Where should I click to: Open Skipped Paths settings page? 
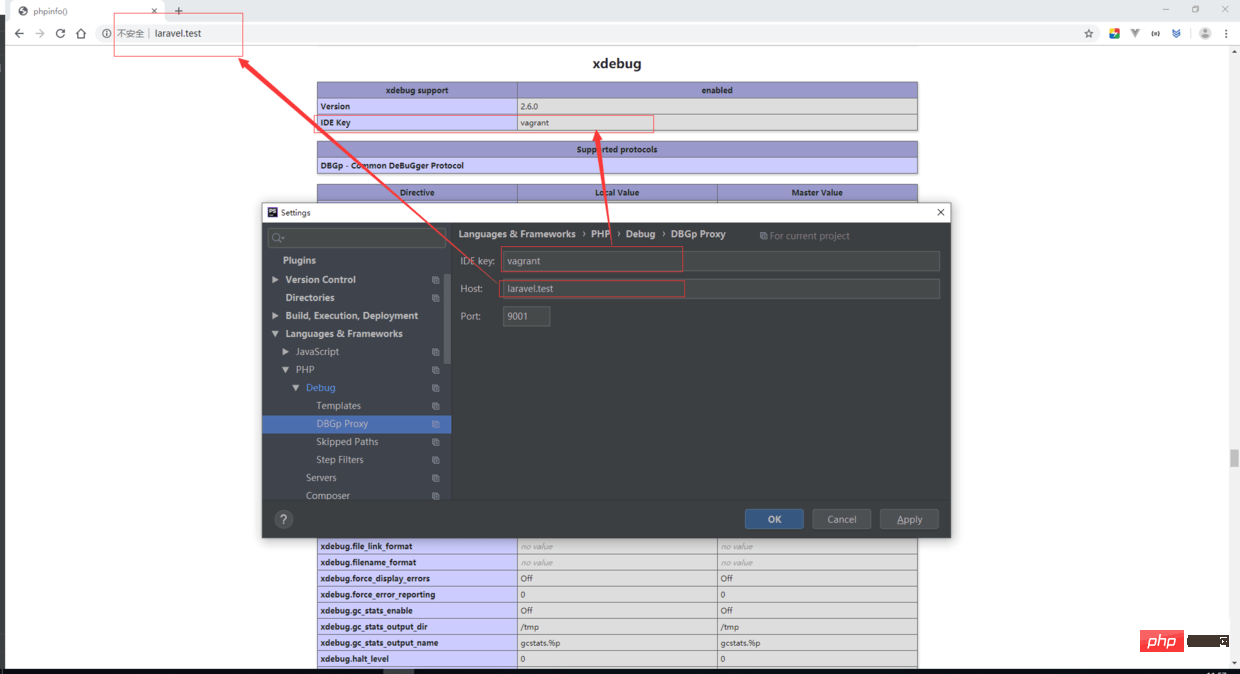[x=347, y=442]
